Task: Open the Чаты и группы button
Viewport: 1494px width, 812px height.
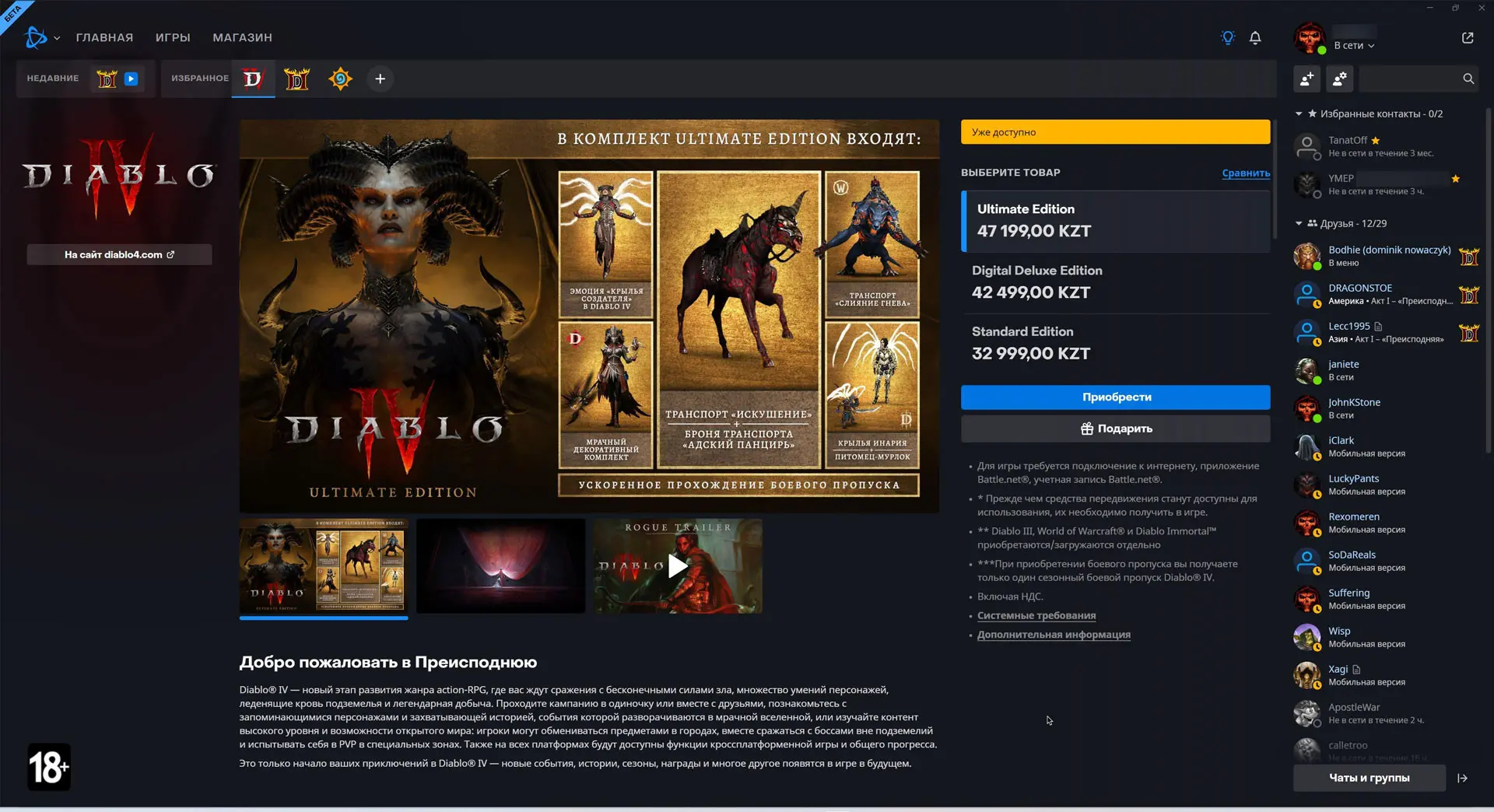Action: tap(1369, 778)
